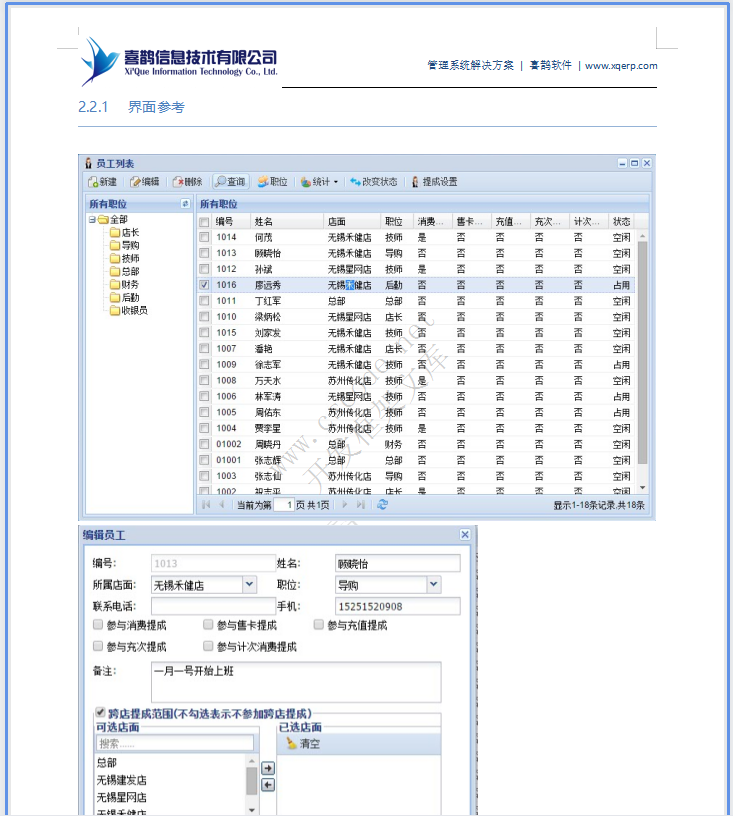
Task: Open the 职位 dropdown arrow in editor
Action: click(434, 585)
